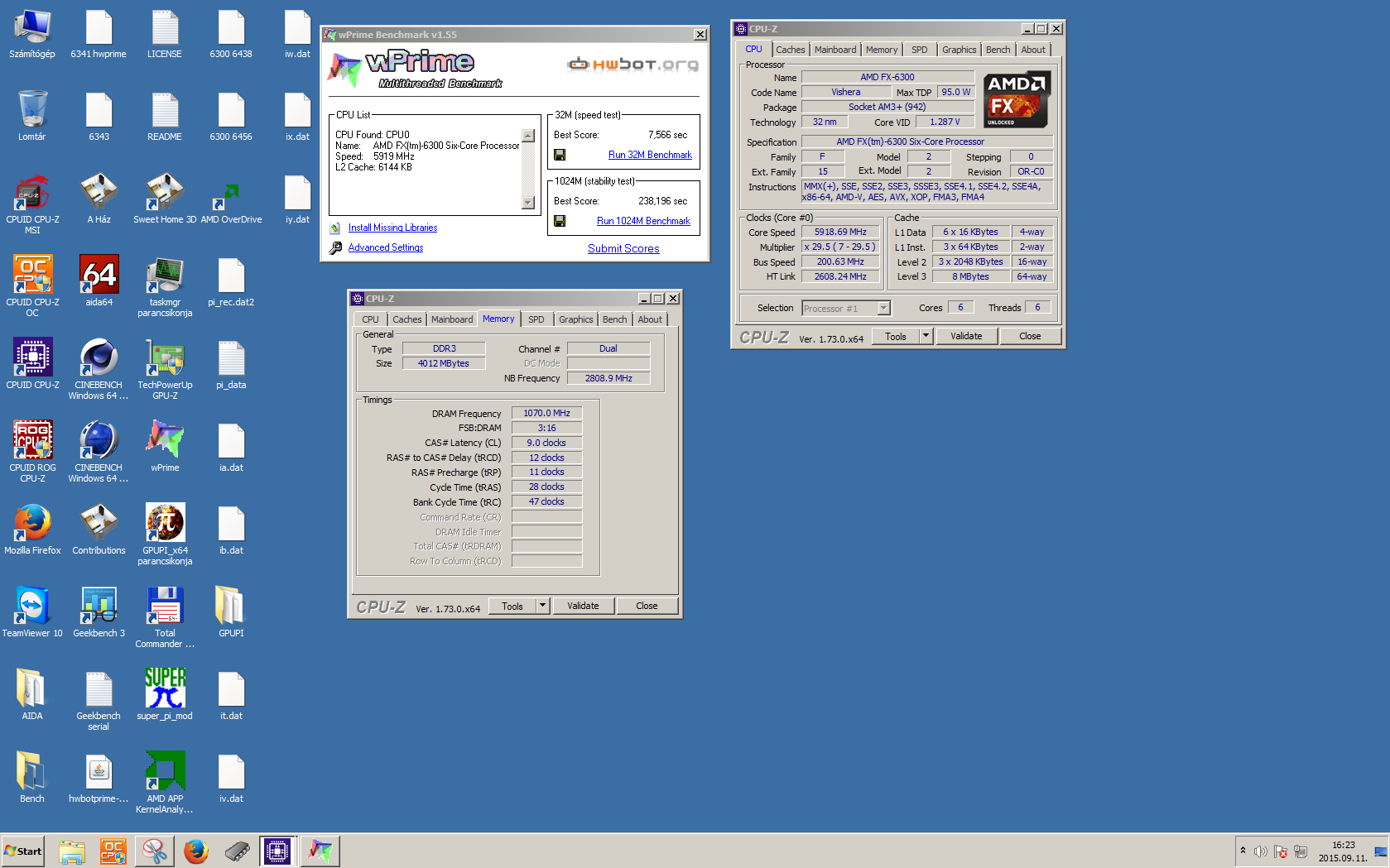Open the Lomtár recycle bin icon
Viewport: 1390px width, 868px height.
[32, 117]
